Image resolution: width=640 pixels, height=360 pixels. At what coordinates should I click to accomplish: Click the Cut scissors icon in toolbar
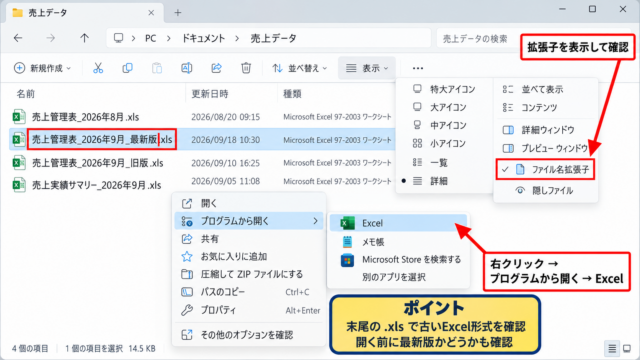98,68
